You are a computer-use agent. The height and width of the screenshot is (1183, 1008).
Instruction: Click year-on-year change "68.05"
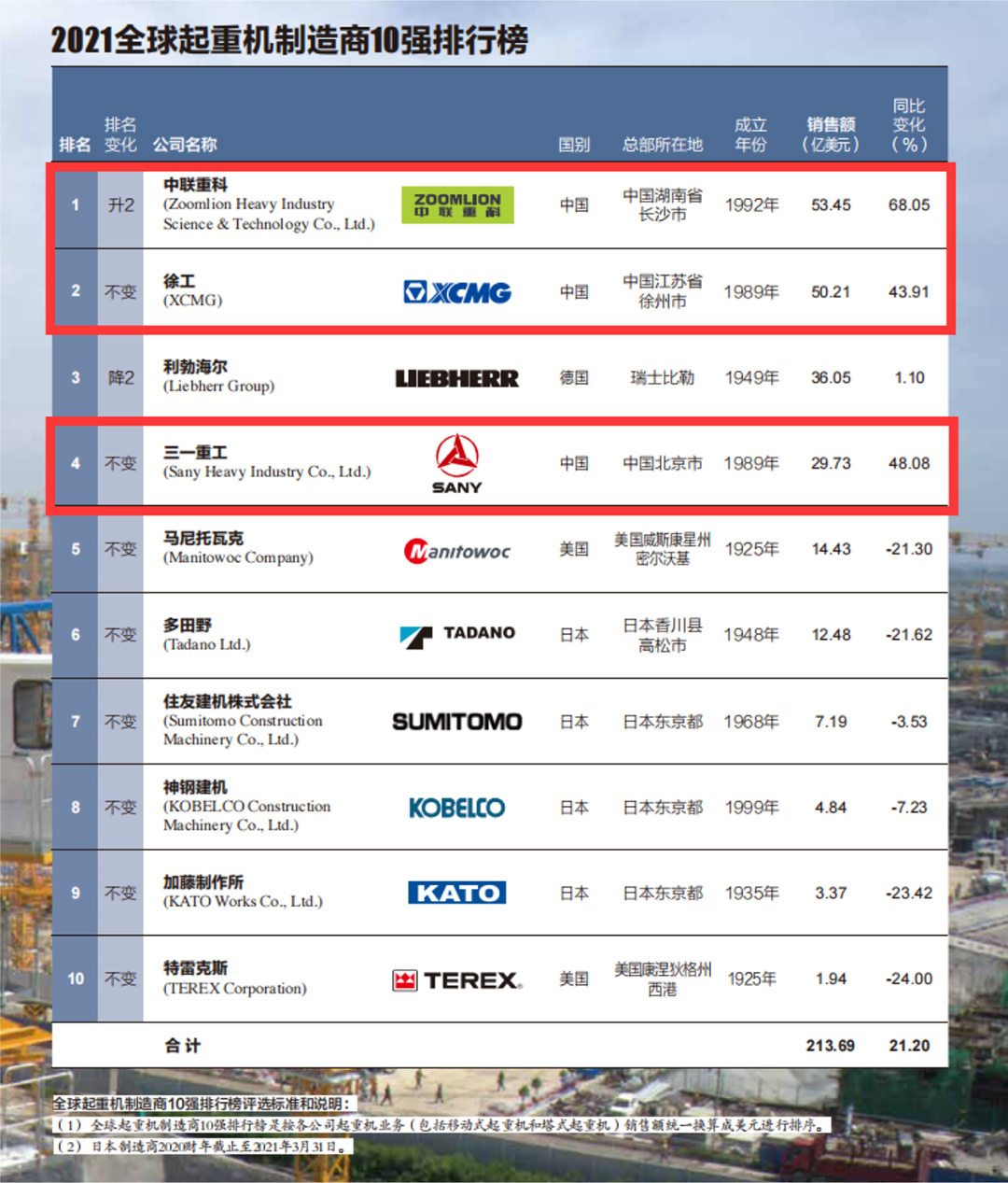(x=909, y=205)
